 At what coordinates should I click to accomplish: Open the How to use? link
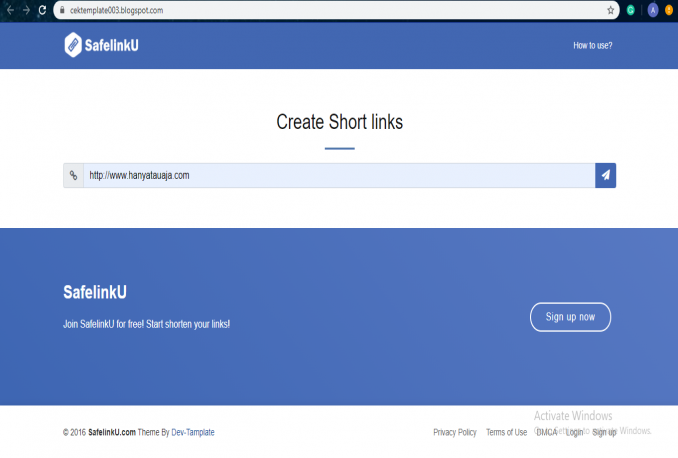pos(592,45)
